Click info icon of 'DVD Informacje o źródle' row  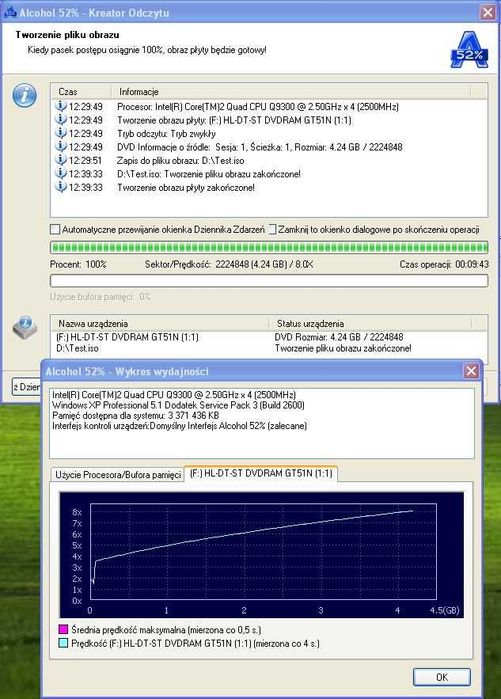tap(61, 146)
